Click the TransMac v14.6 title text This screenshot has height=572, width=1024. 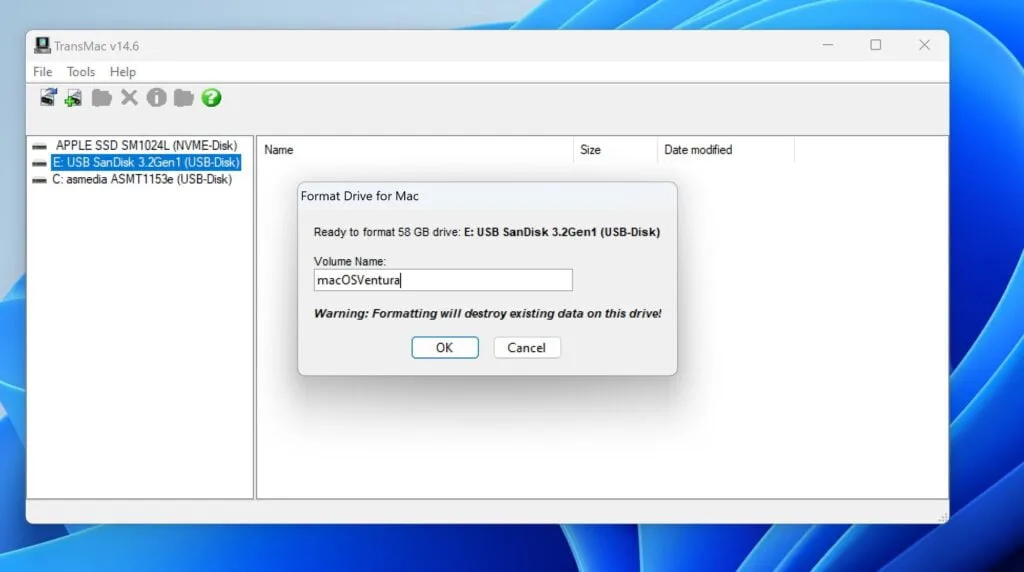(97, 46)
